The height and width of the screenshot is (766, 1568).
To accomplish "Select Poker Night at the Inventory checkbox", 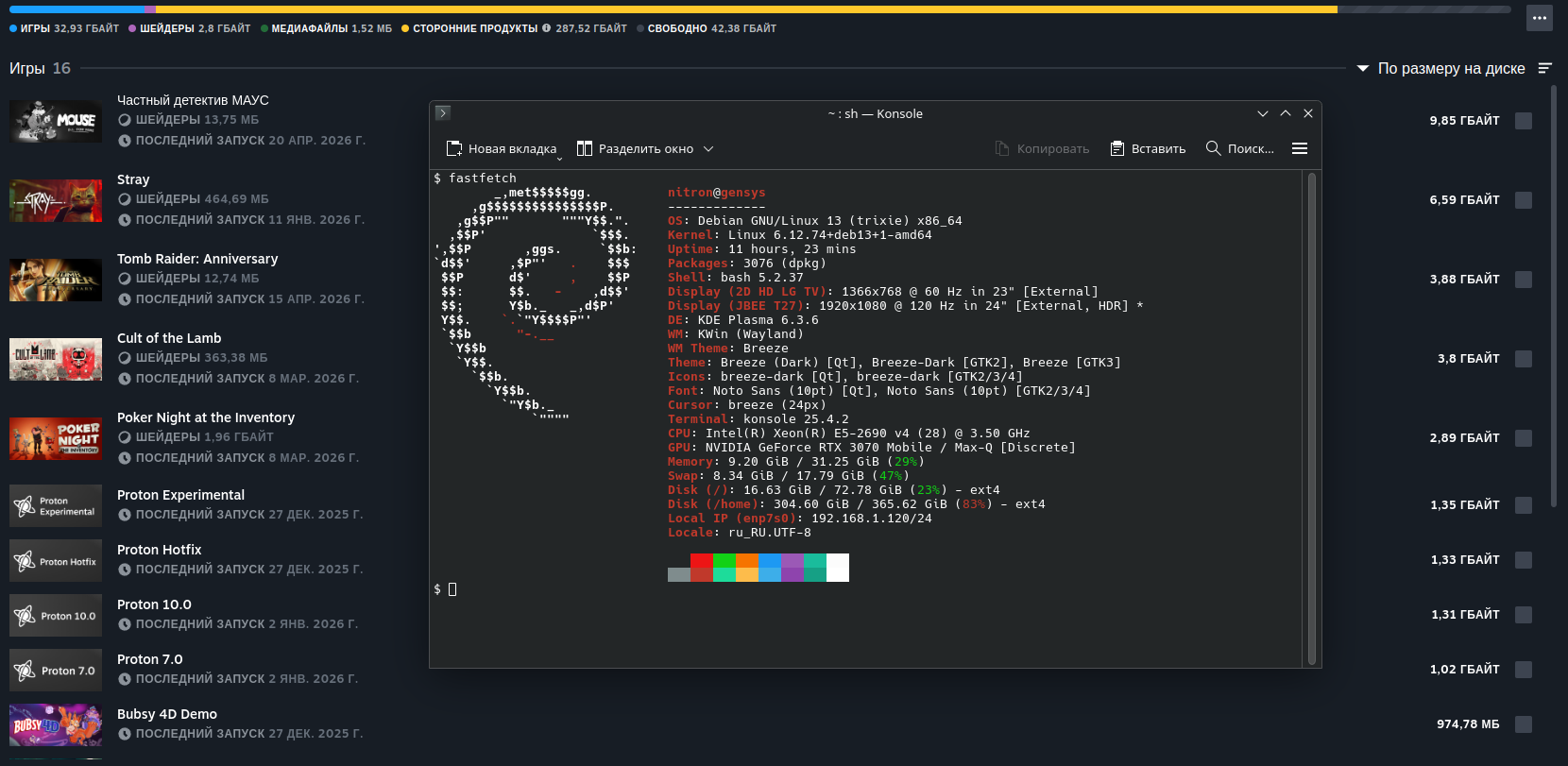I will coord(1524,438).
